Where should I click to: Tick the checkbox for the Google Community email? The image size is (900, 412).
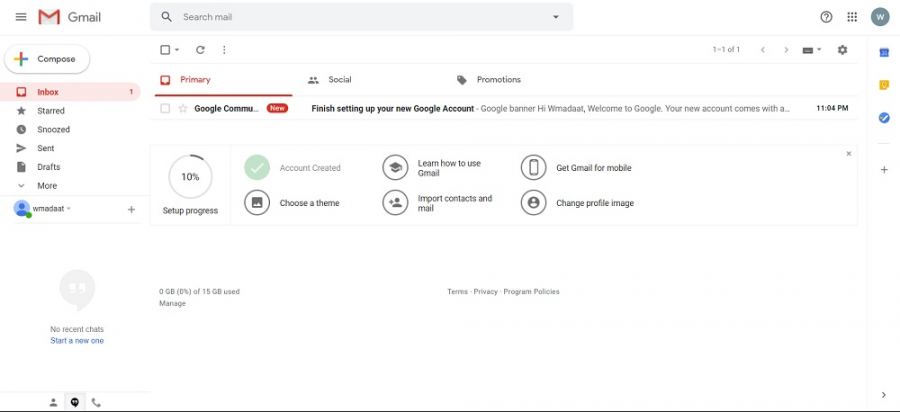(x=165, y=108)
